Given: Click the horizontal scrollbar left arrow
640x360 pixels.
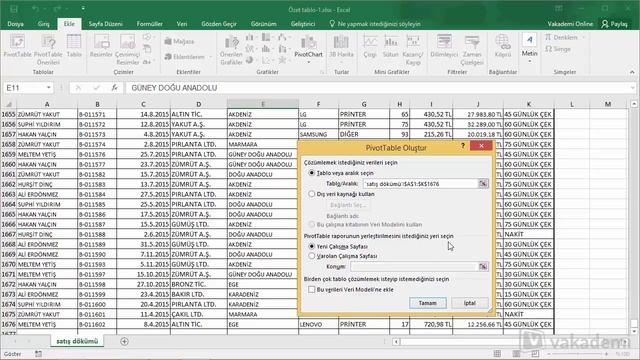Looking at the screenshot, I should 396,342.
